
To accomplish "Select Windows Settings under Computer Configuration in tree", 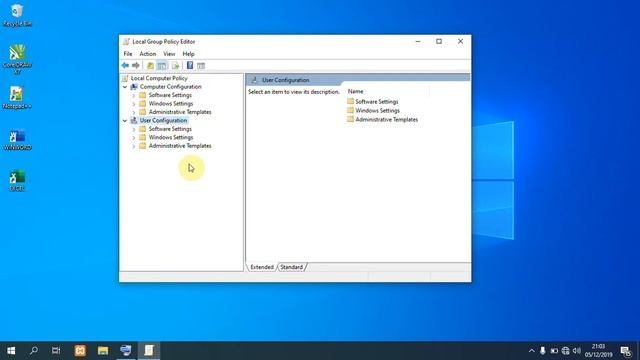I will coord(171,104).
